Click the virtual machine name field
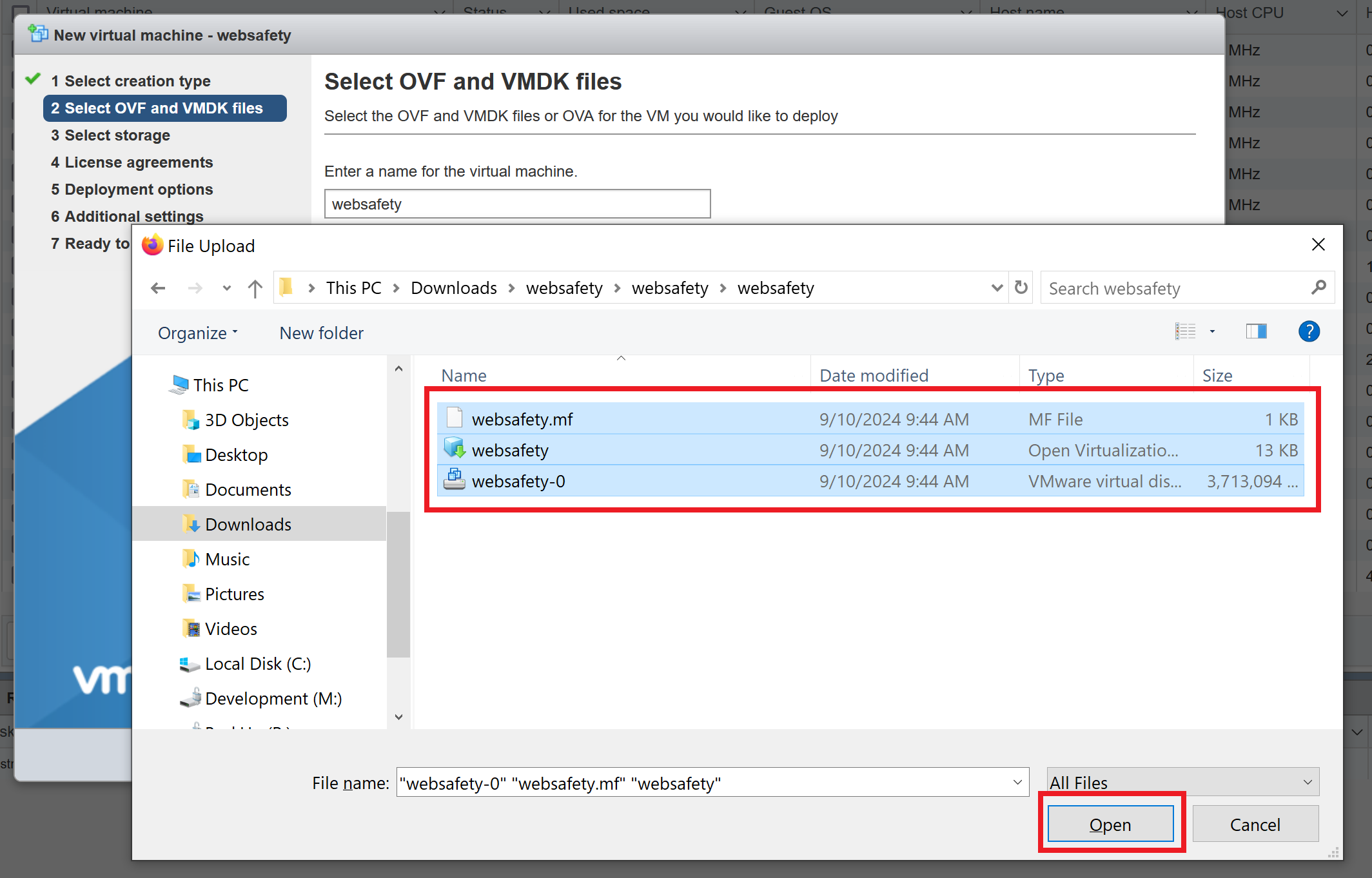 pos(517,204)
